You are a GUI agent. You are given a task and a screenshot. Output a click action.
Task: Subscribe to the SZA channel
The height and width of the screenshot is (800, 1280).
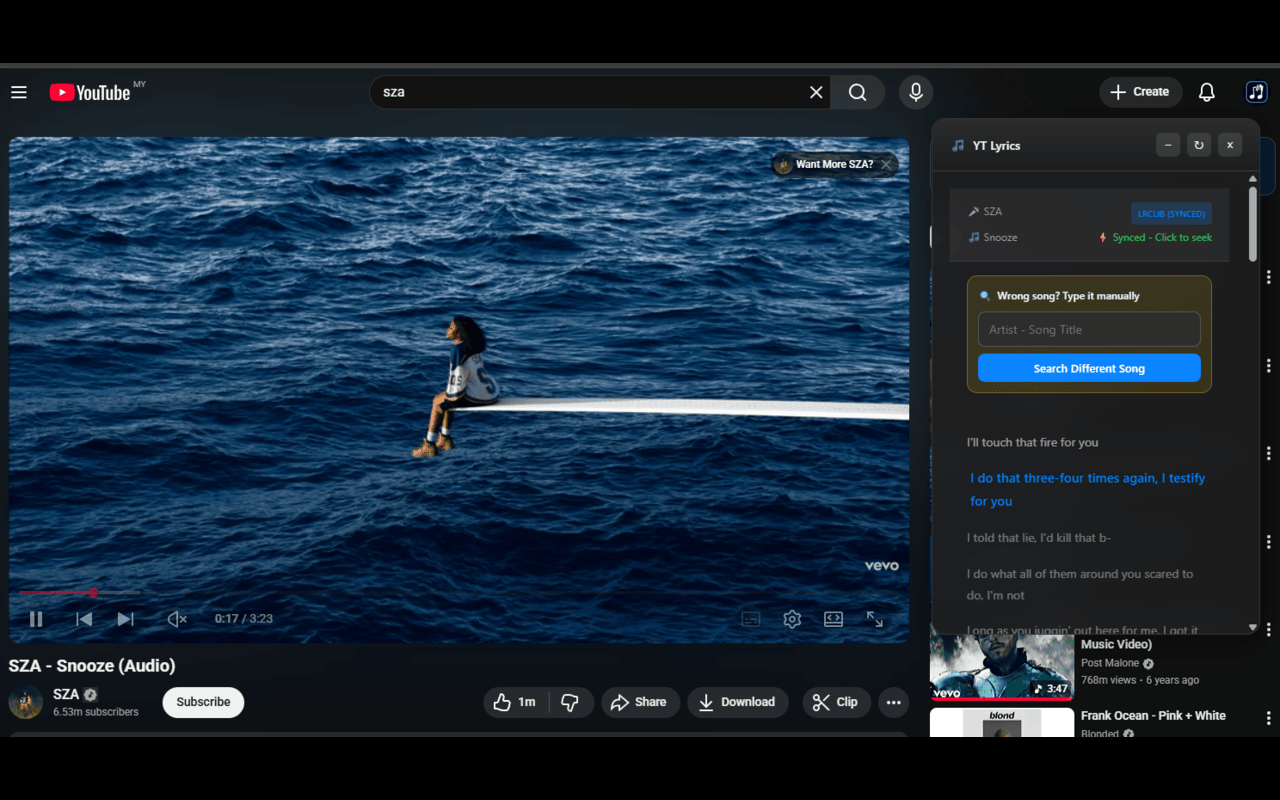(203, 702)
